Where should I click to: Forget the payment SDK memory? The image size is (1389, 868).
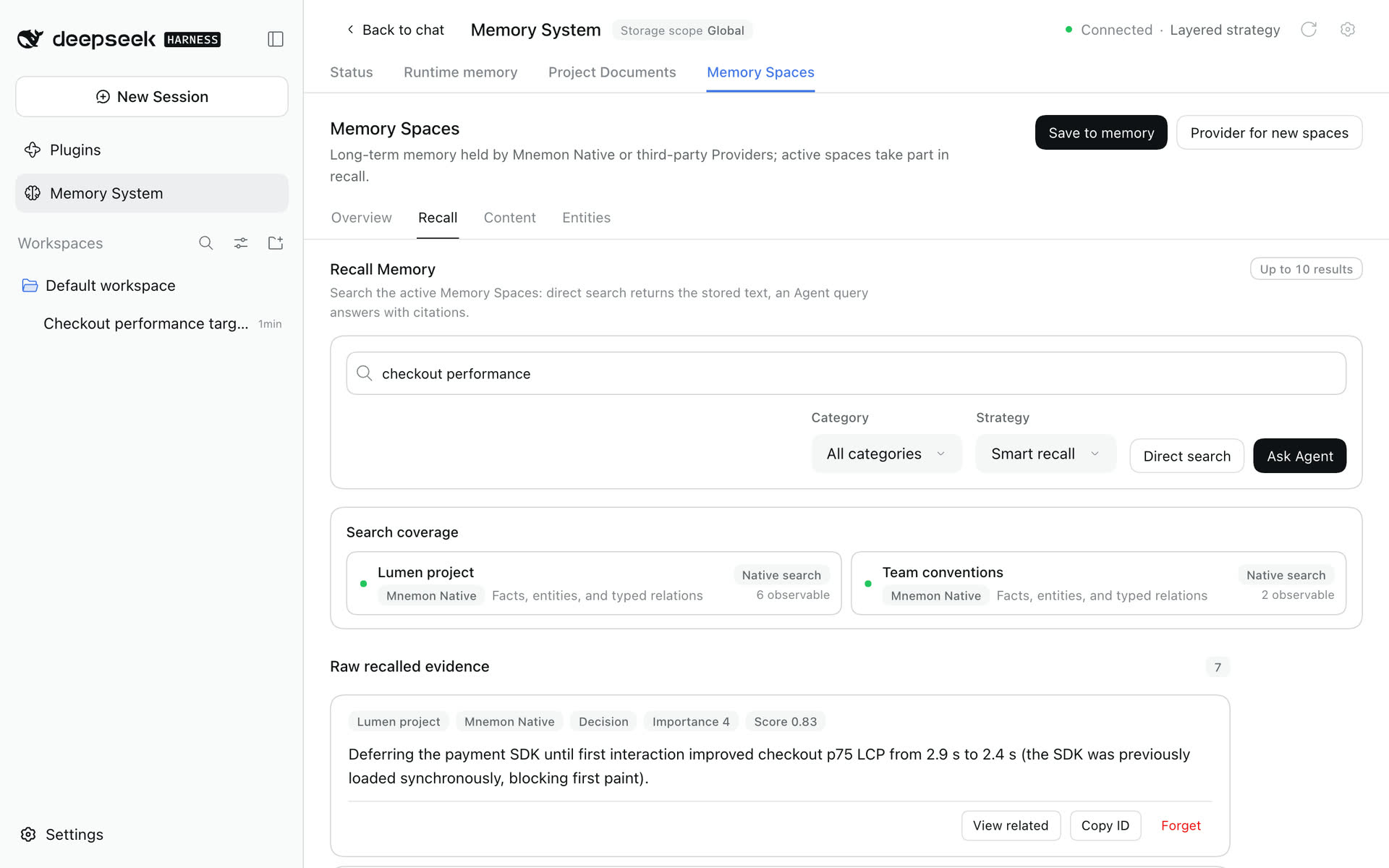tap(1181, 825)
